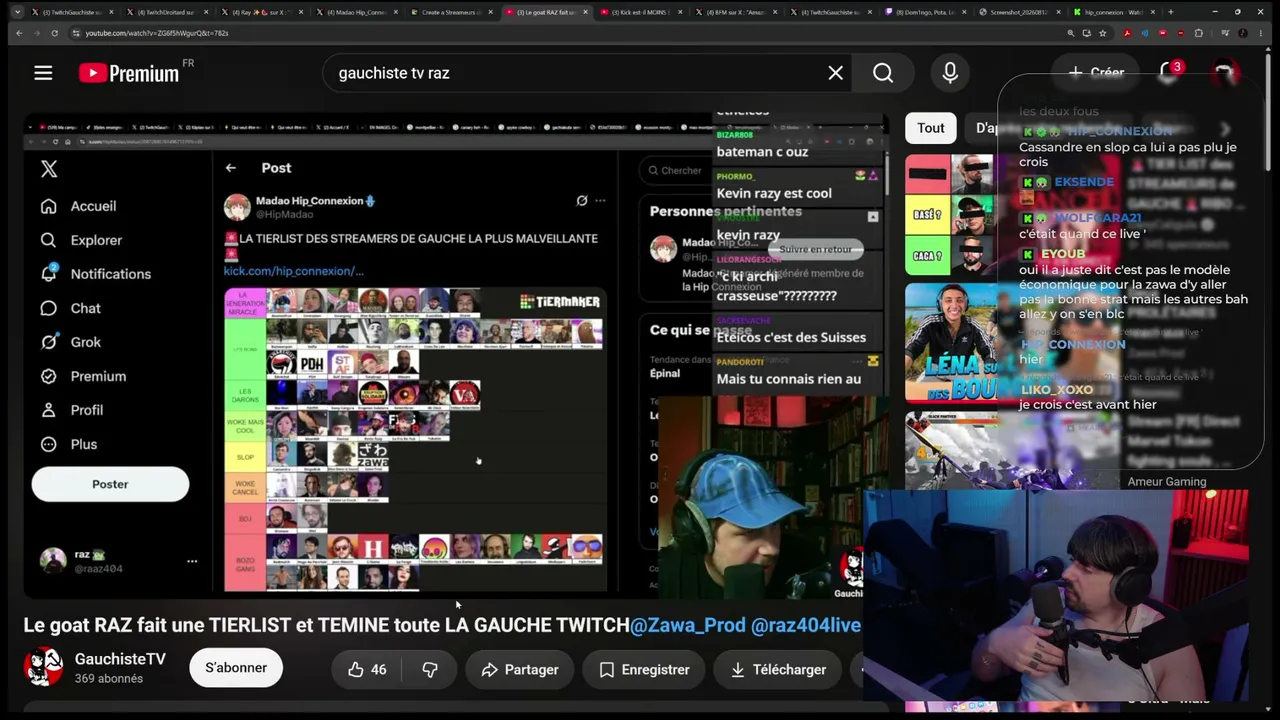
Task: Click the X logo in the video
Action: point(49,169)
